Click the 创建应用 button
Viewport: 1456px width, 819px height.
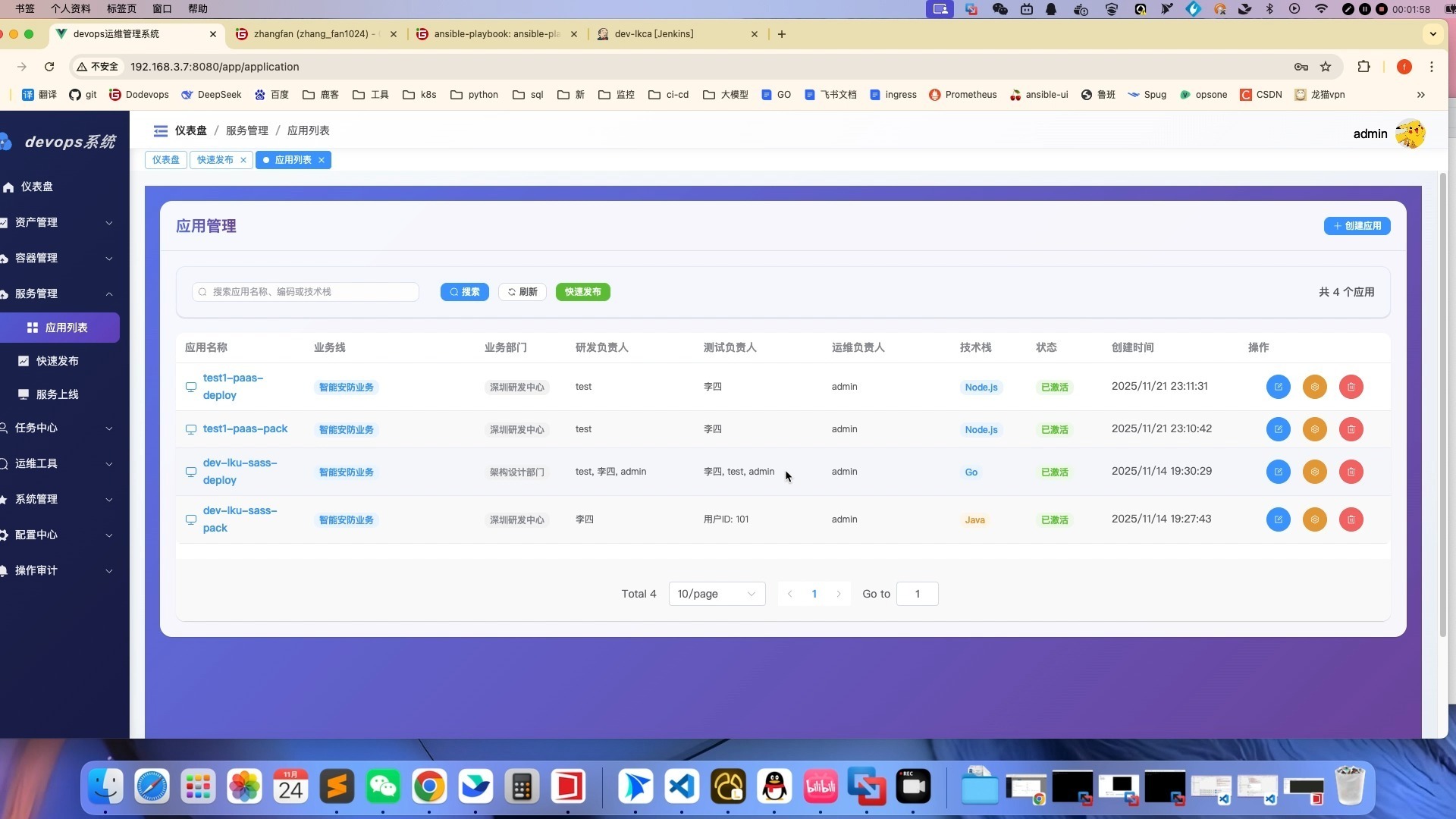(1357, 226)
